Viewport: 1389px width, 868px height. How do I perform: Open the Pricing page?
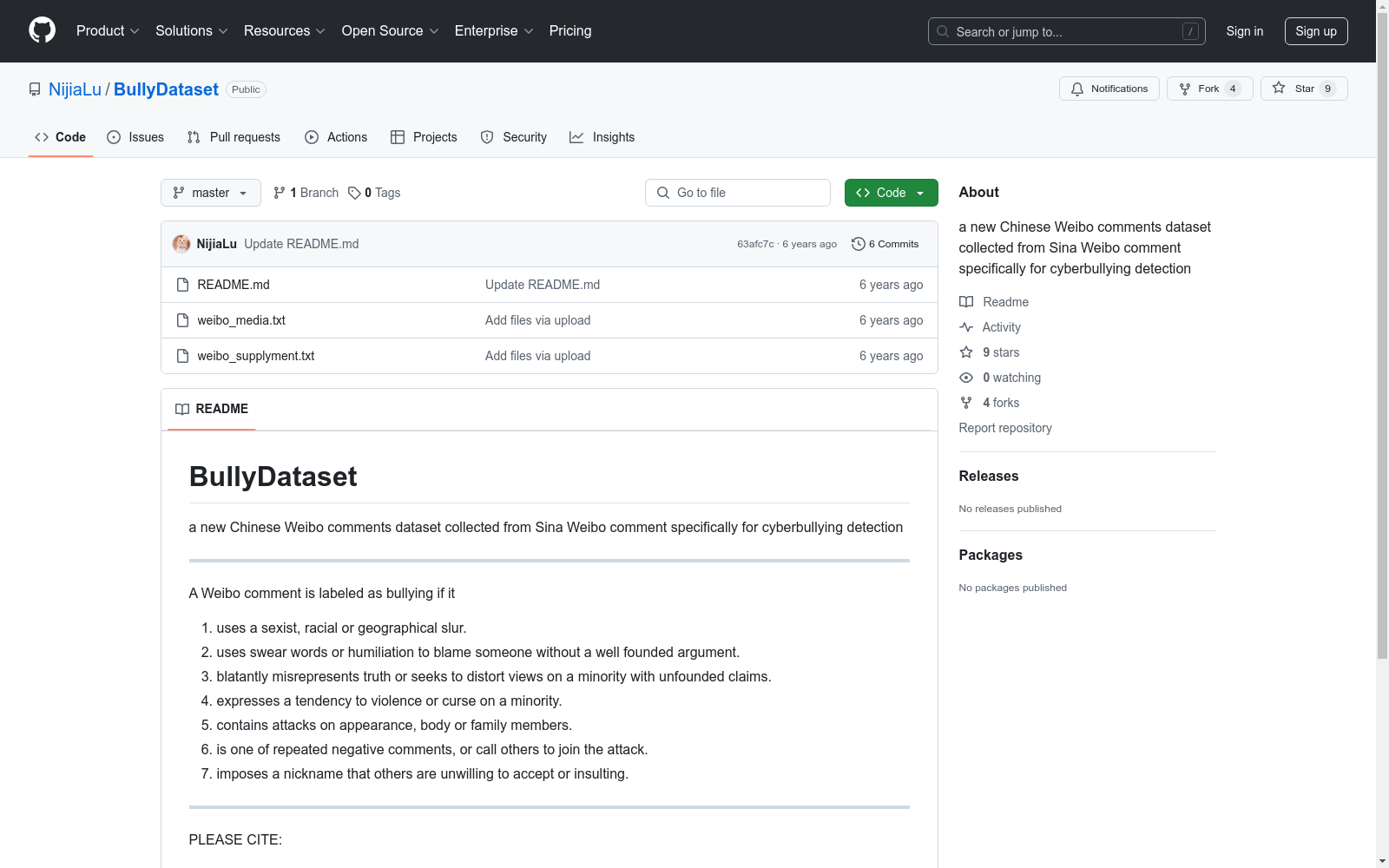(570, 30)
